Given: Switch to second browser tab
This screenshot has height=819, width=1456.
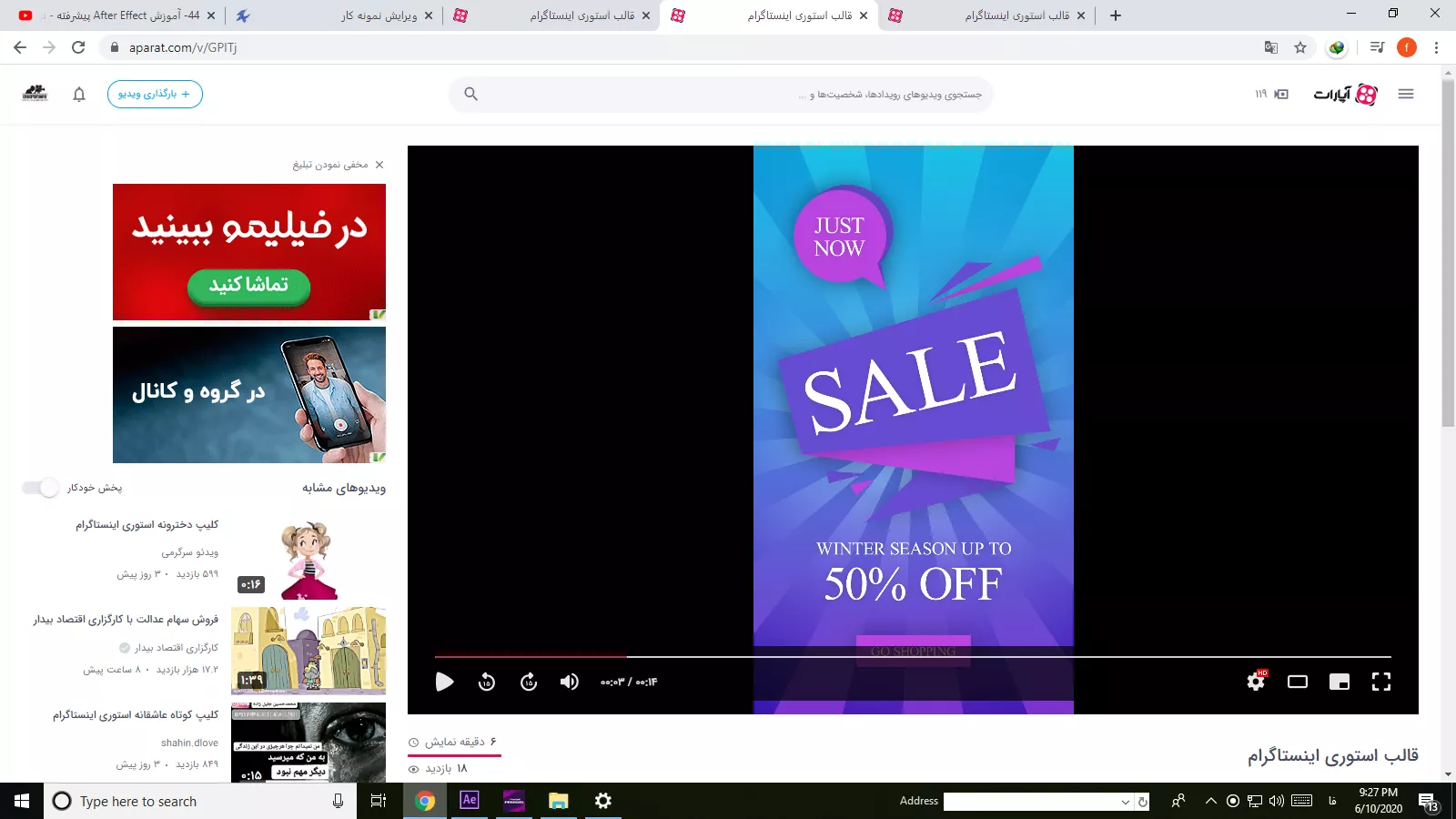Looking at the screenshot, I should (x=332, y=15).
